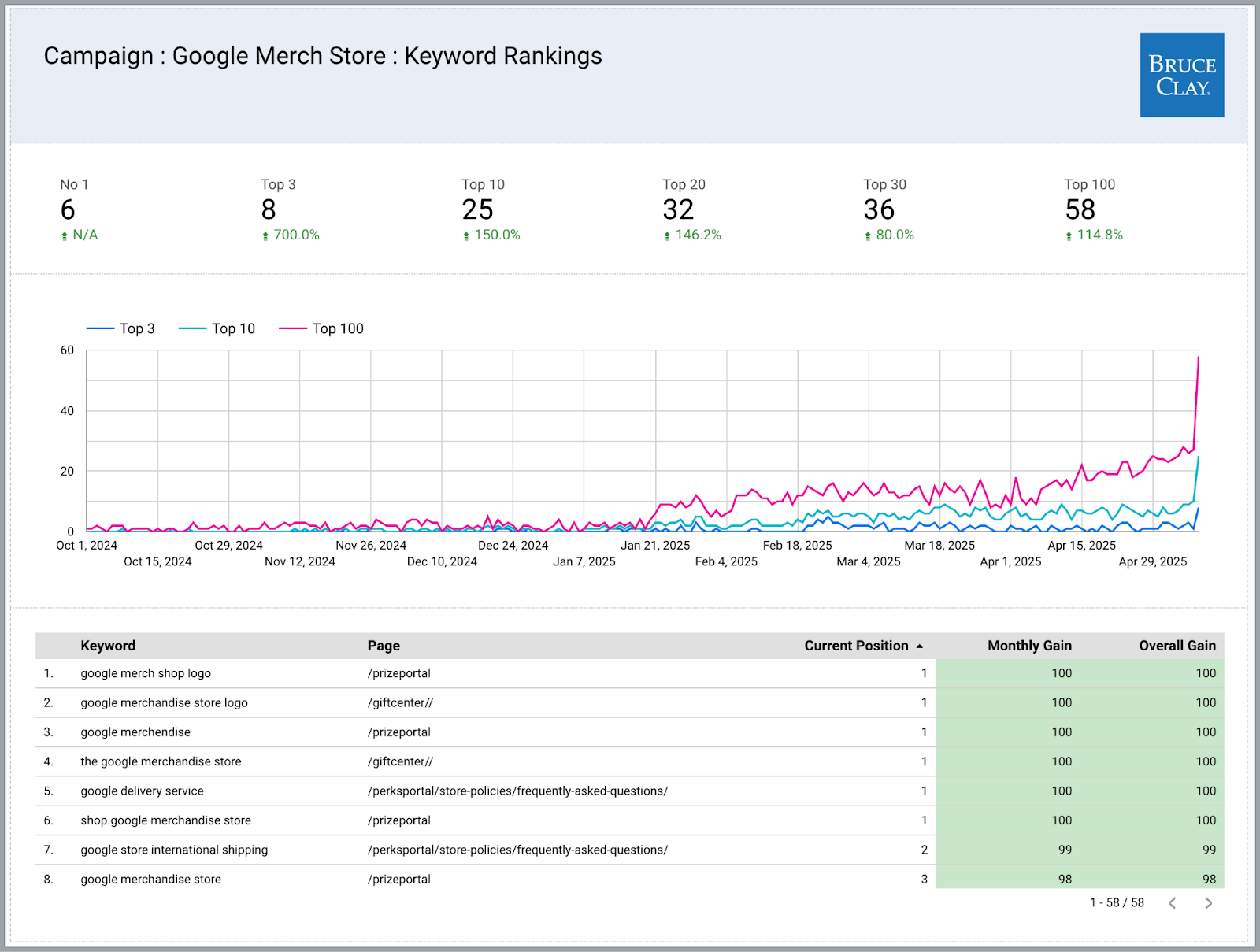Image resolution: width=1260 pixels, height=952 pixels.
Task: Click the sort arrow on Current Position
Action: [x=919, y=645]
